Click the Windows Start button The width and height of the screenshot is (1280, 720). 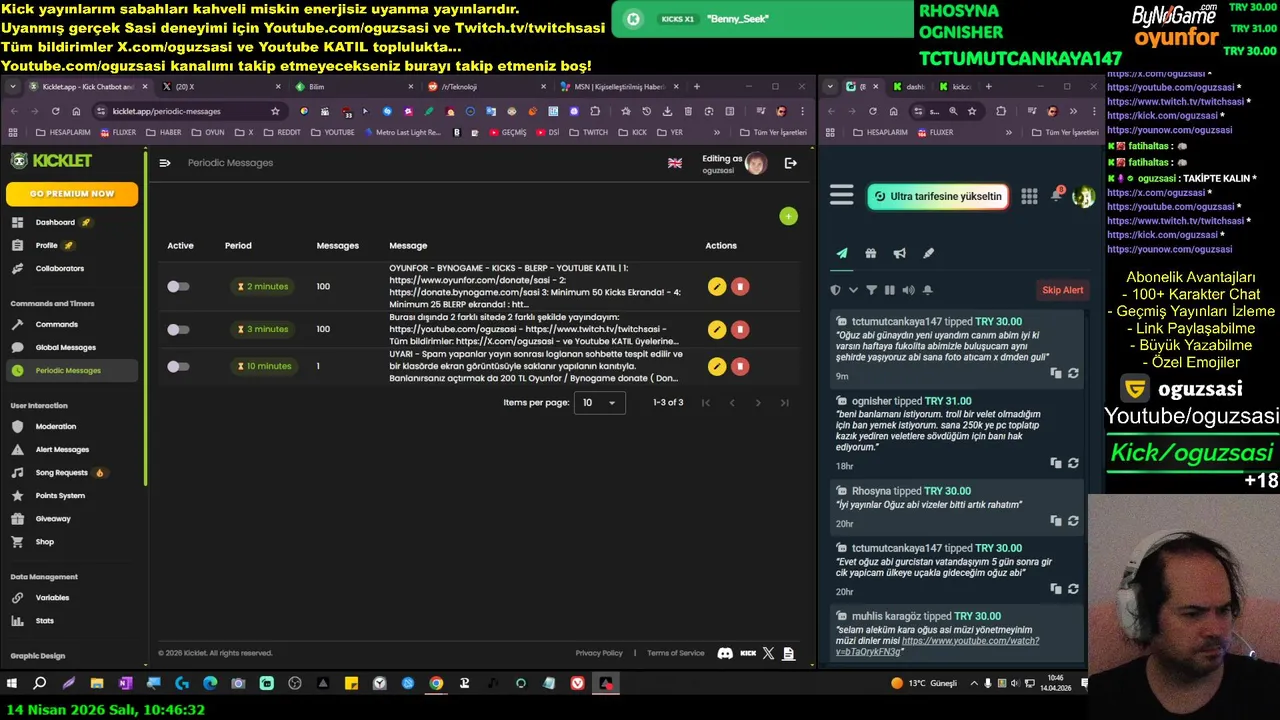tap(12, 684)
